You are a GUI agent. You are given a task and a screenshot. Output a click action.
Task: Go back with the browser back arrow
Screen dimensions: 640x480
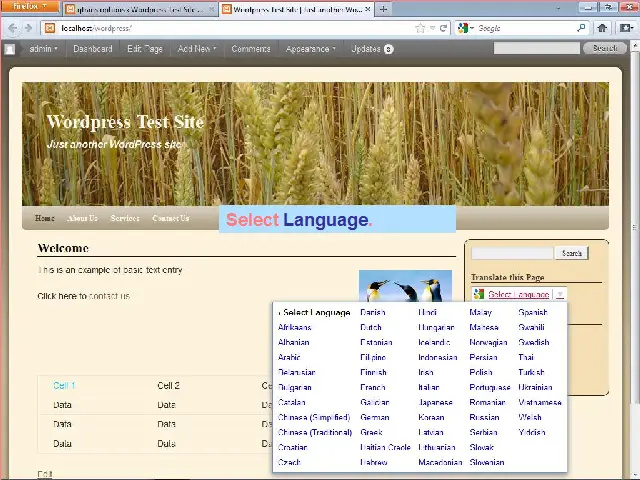click(x=13, y=28)
